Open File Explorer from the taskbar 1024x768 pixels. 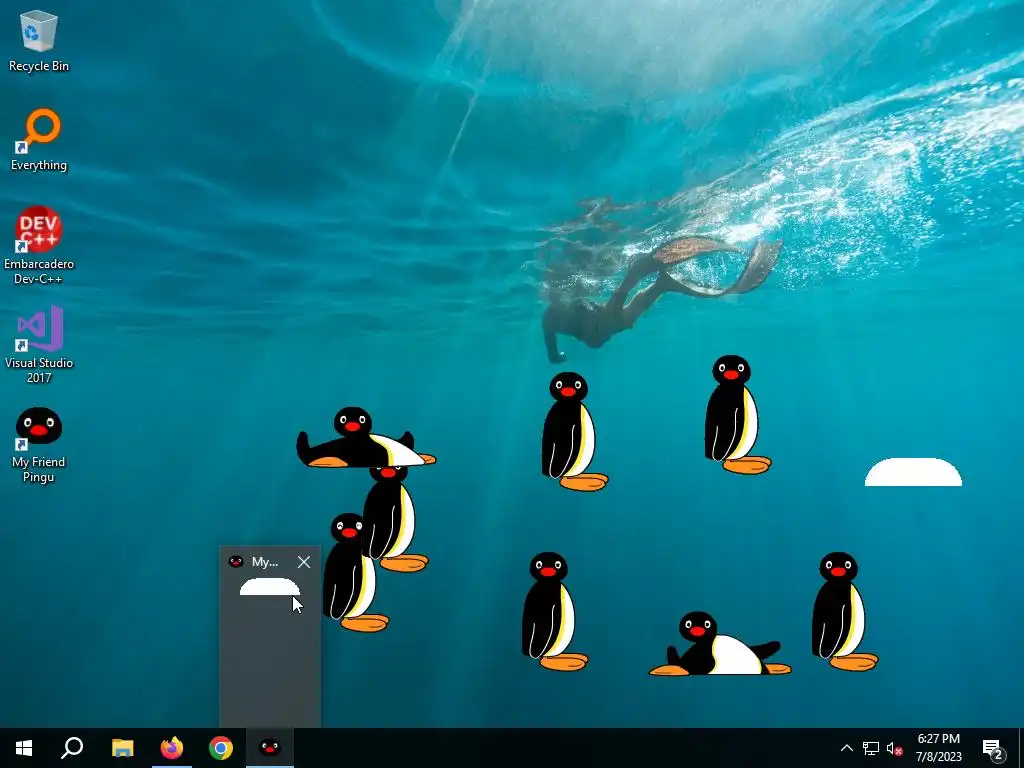click(x=122, y=748)
